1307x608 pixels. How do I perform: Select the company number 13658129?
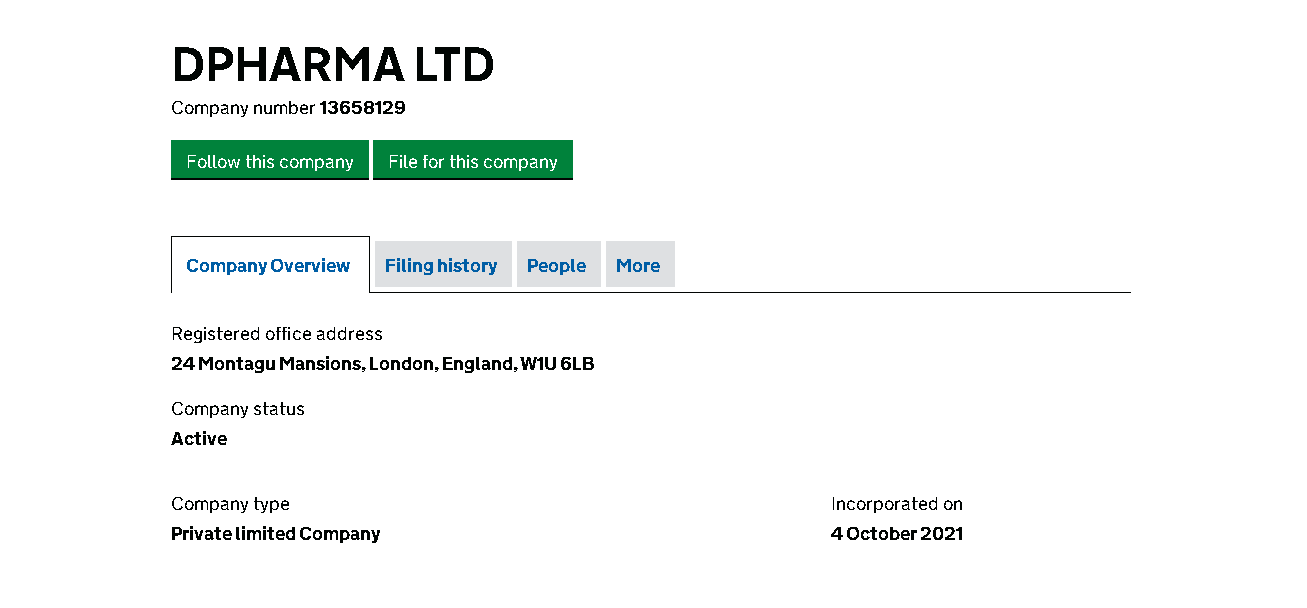pos(362,108)
